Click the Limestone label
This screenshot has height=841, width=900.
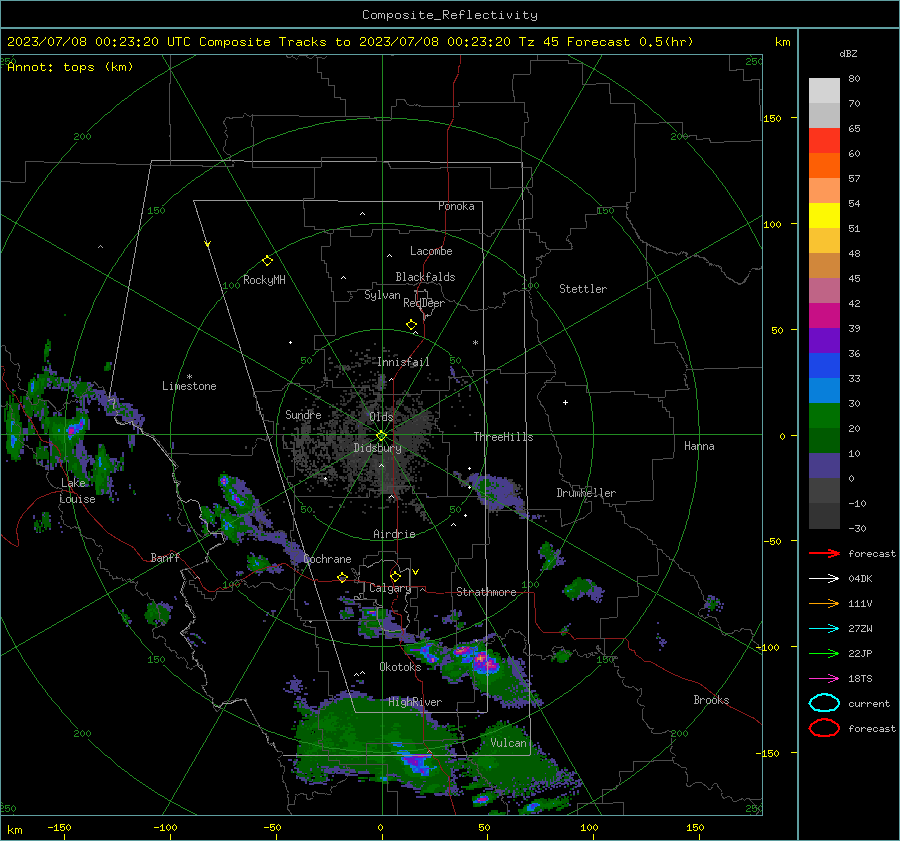[189, 386]
